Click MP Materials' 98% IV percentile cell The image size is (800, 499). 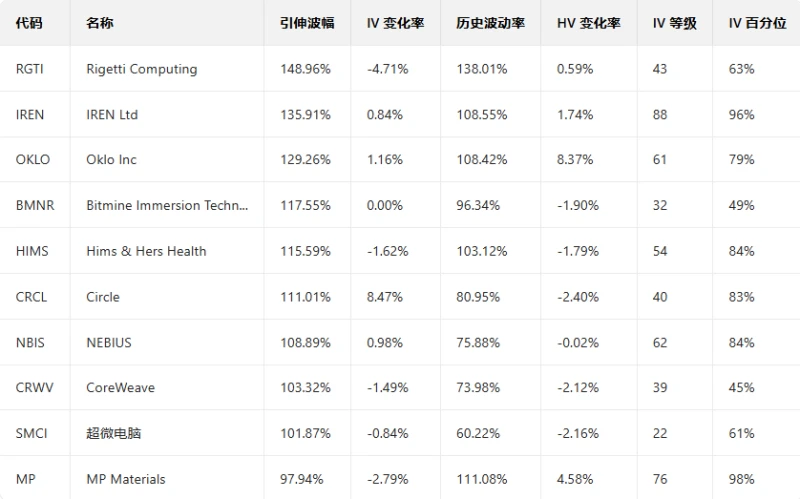click(x=742, y=479)
